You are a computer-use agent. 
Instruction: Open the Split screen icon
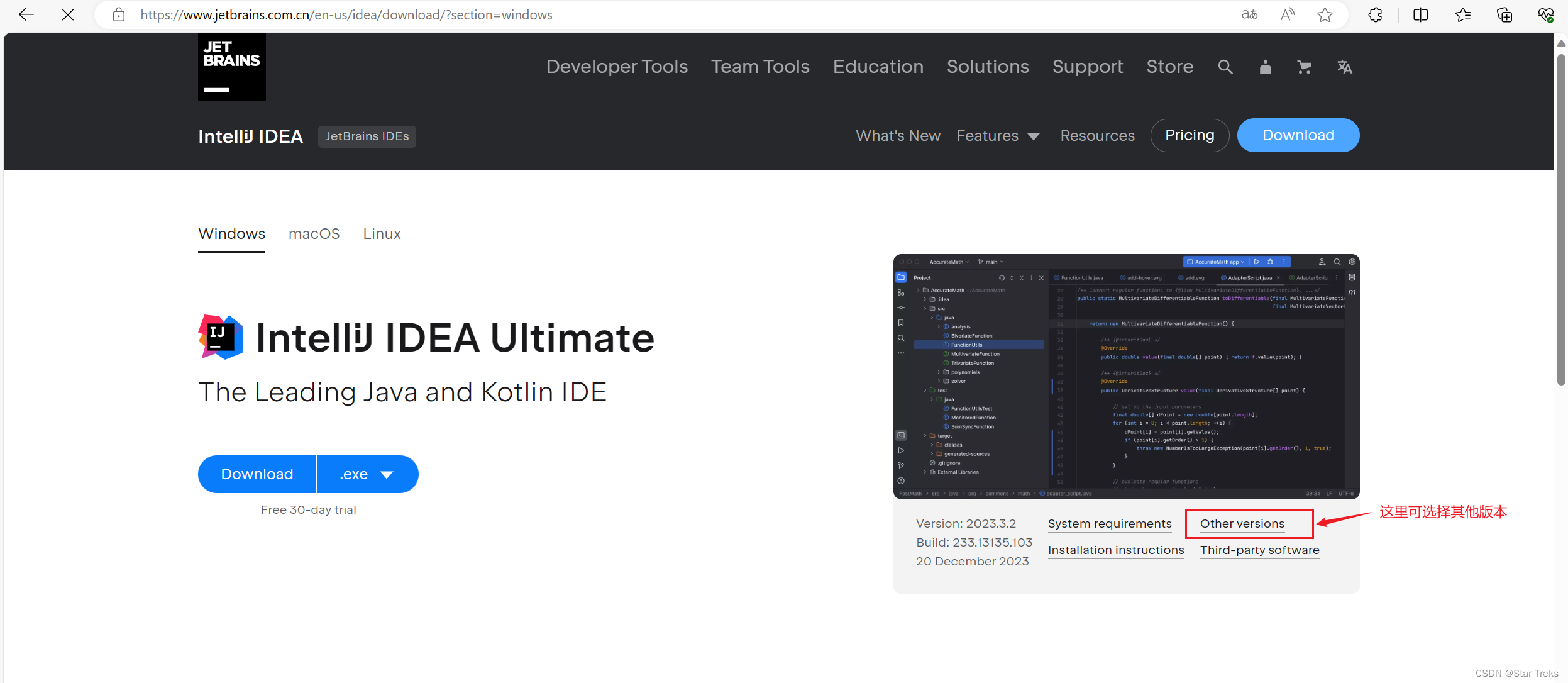[1420, 14]
